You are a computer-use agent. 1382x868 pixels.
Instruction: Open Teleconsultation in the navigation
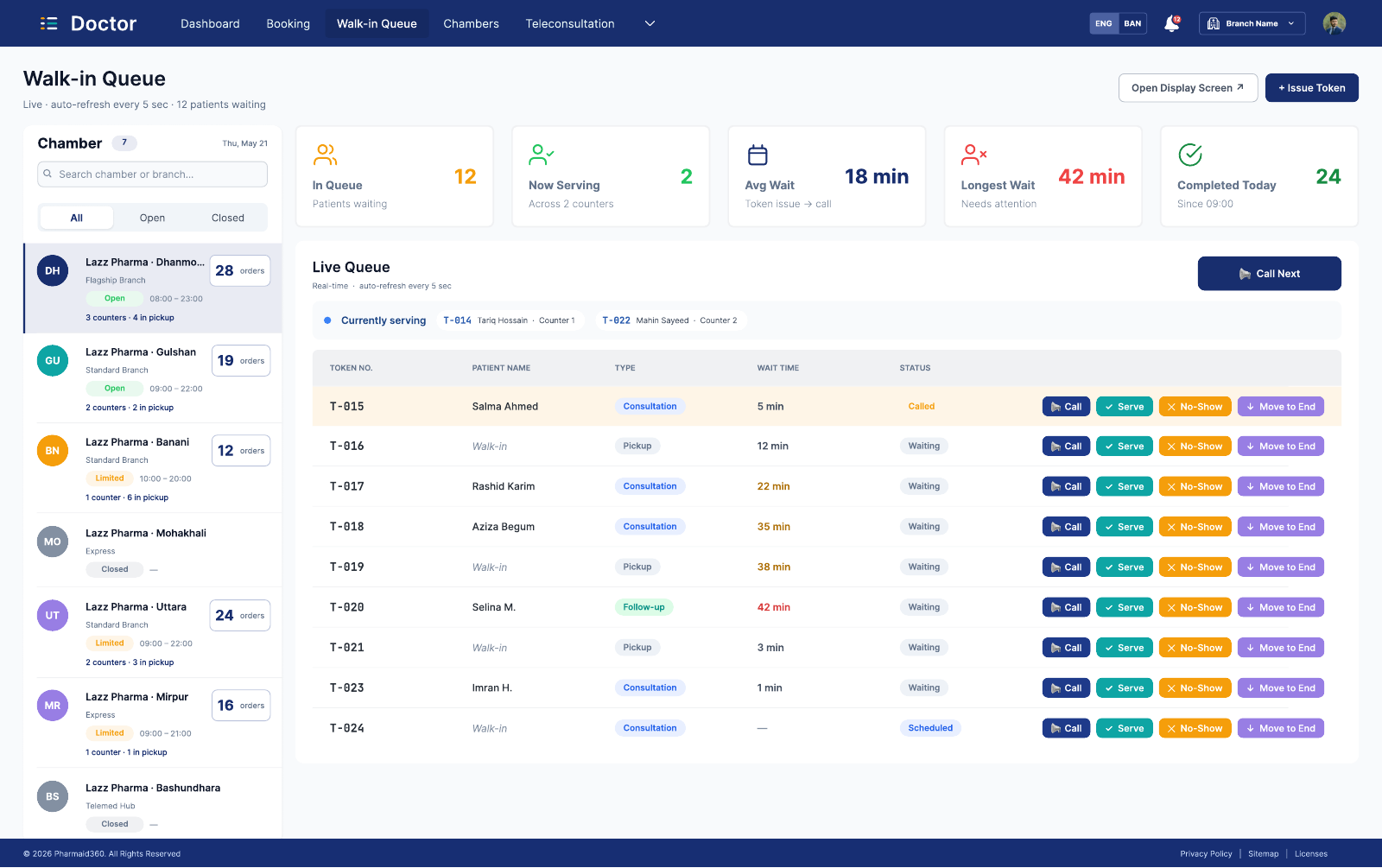pyautogui.click(x=570, y=23)
